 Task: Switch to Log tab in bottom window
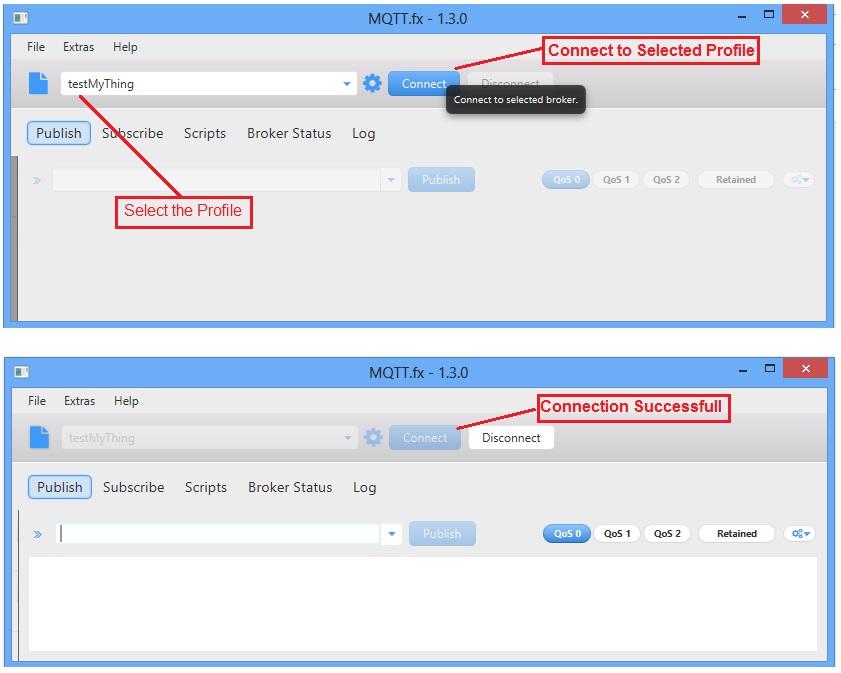click(x=365, y=487)
